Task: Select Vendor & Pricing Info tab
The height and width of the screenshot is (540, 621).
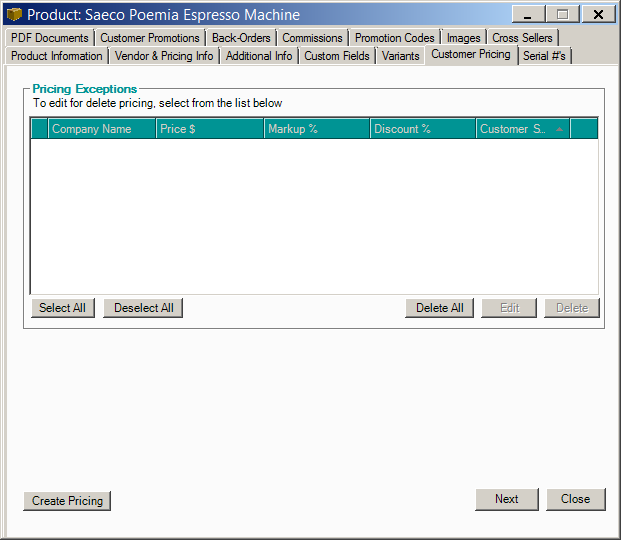Action: 164,56
